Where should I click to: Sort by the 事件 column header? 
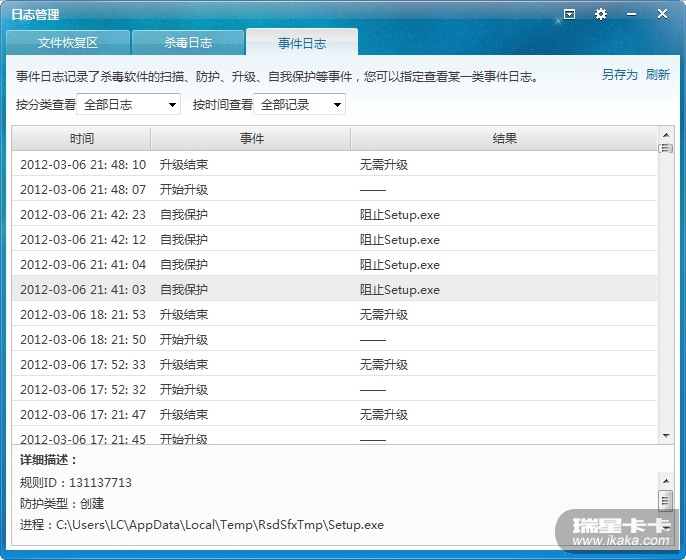click(x=251, y=139)
